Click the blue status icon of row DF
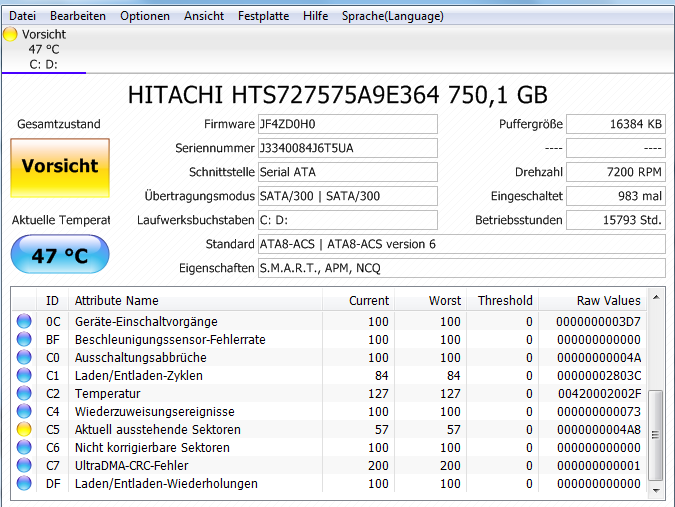 pos(24,484)
